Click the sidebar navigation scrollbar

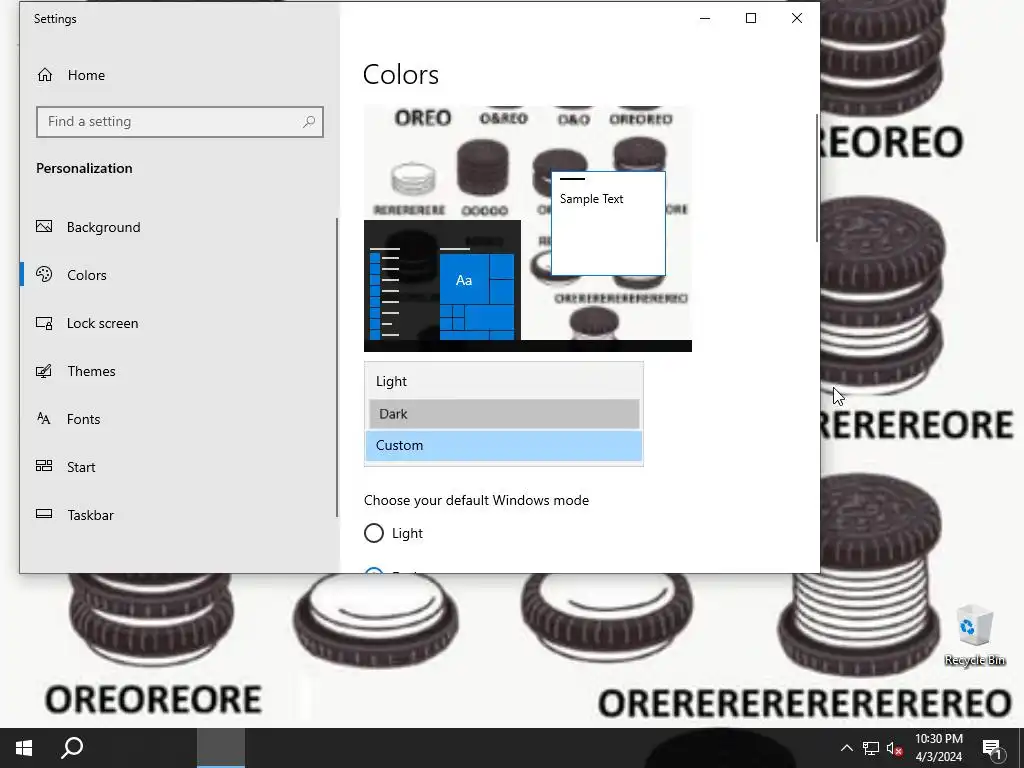[x=337, y=367]
